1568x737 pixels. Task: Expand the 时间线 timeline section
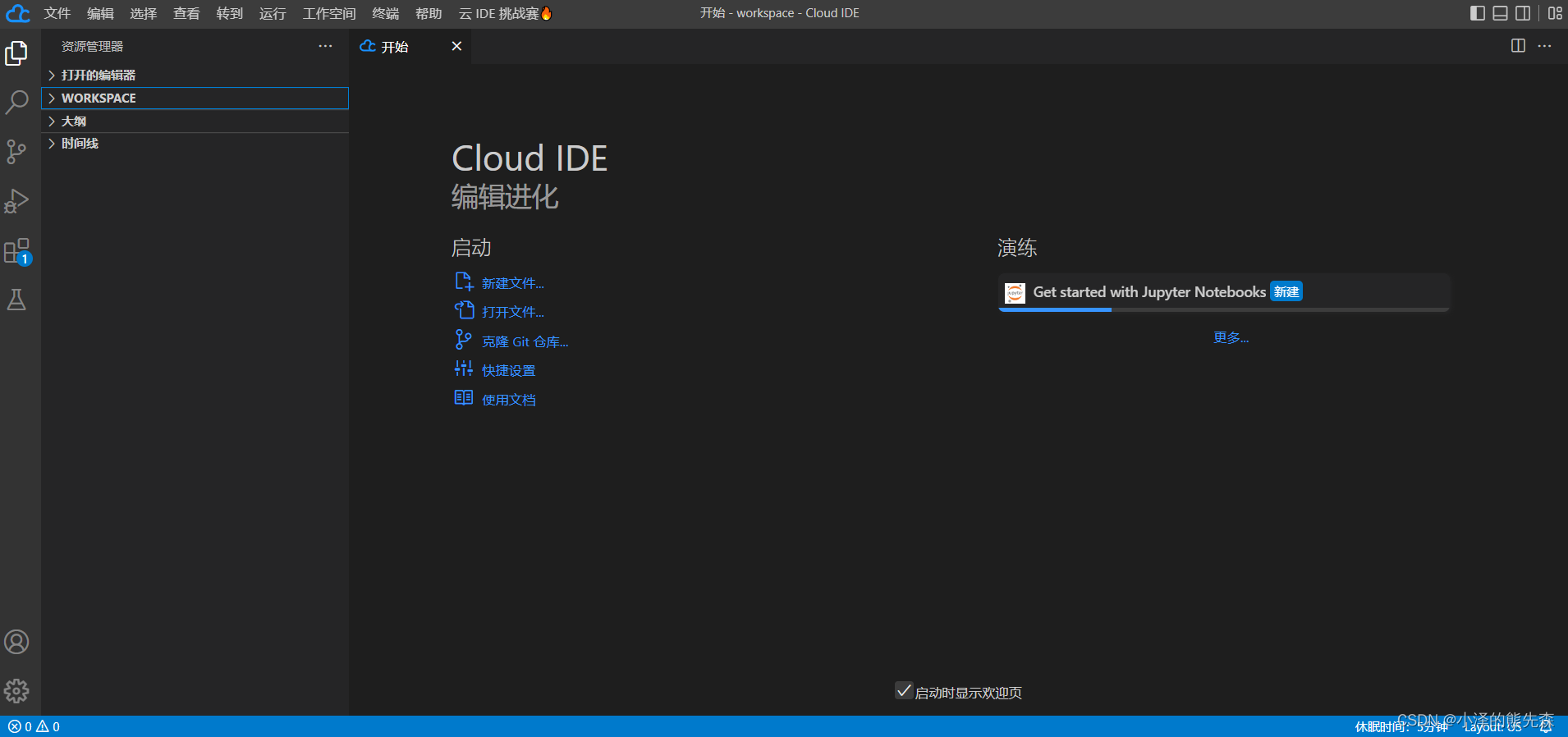click(195, 144)
